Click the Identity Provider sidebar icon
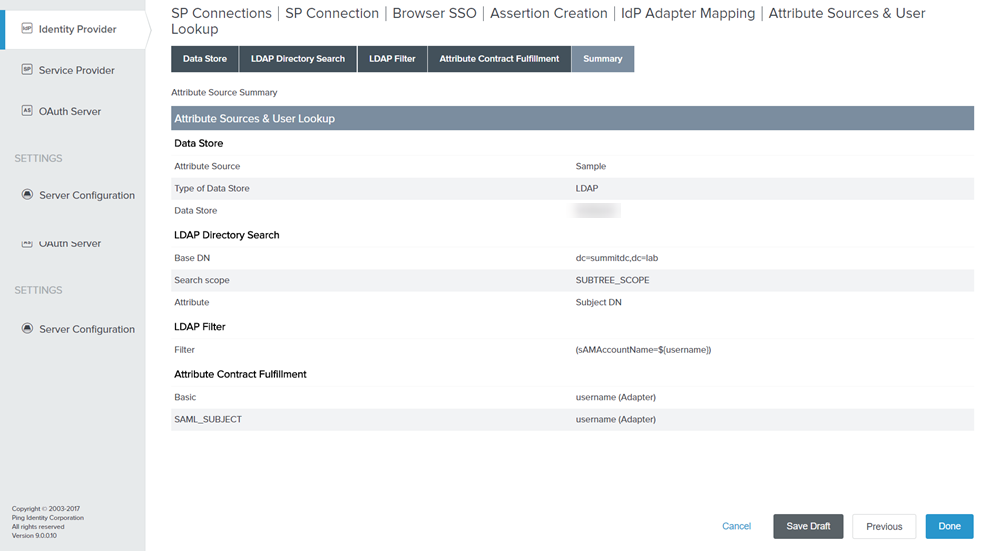Viewport: 1000px width, 551px height. [x=27, y=29]
